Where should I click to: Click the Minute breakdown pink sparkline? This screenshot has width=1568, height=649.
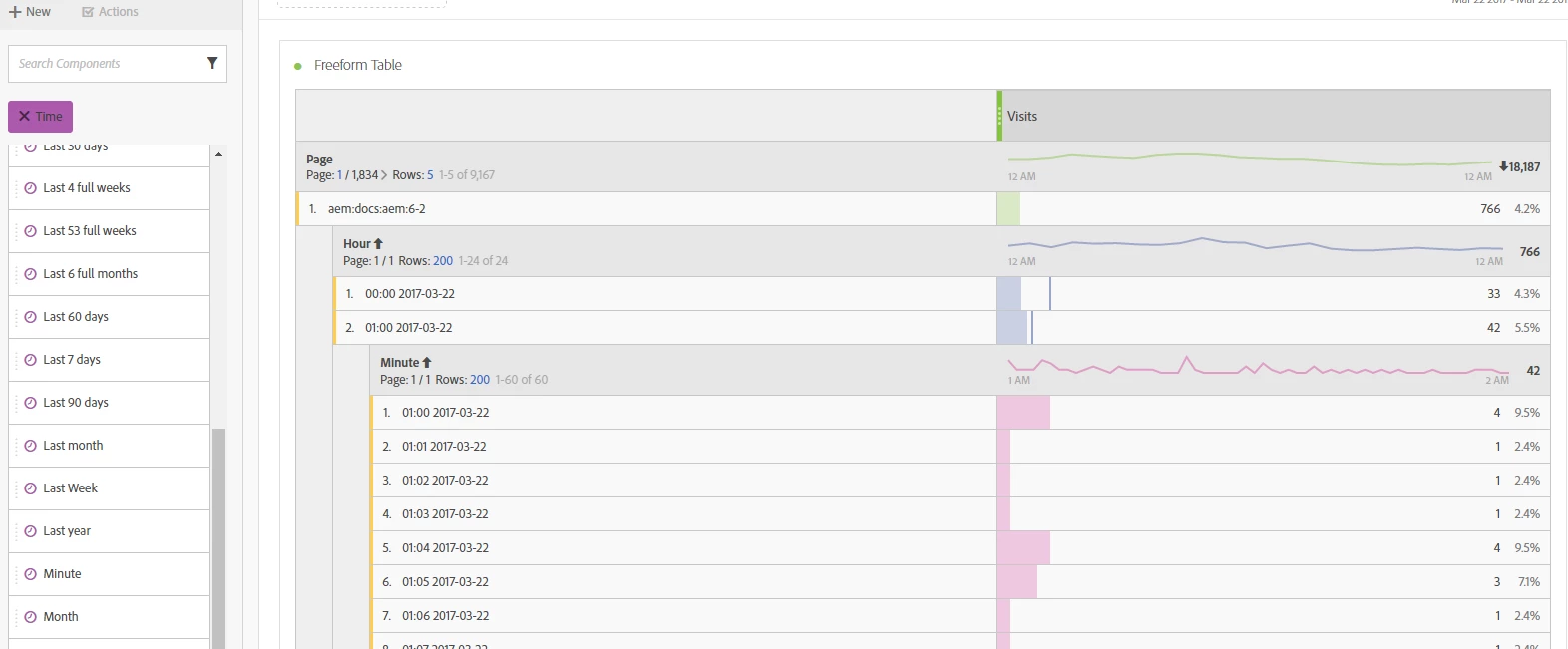[x=1258, y=366]
